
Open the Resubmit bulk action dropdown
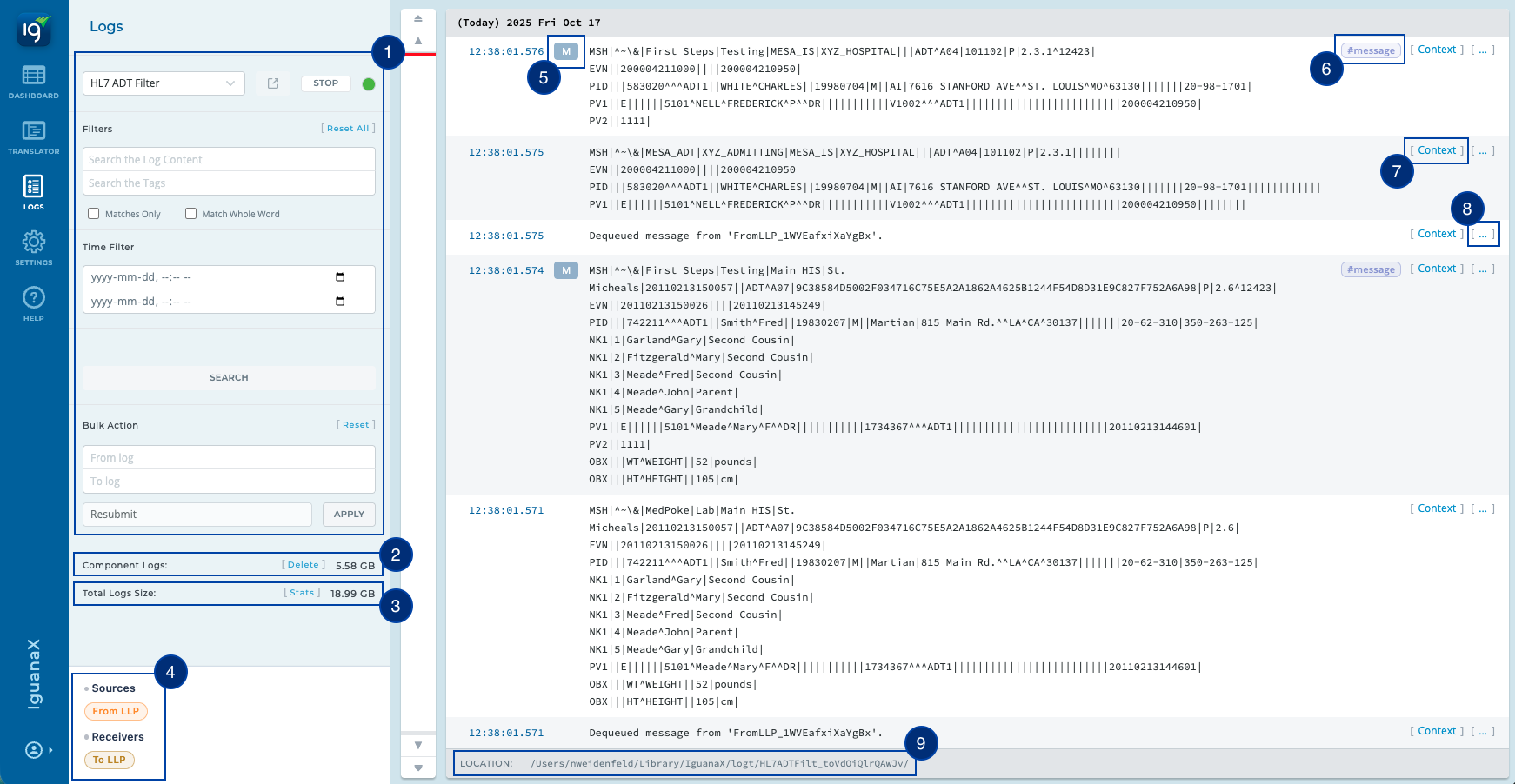point(197,515)
